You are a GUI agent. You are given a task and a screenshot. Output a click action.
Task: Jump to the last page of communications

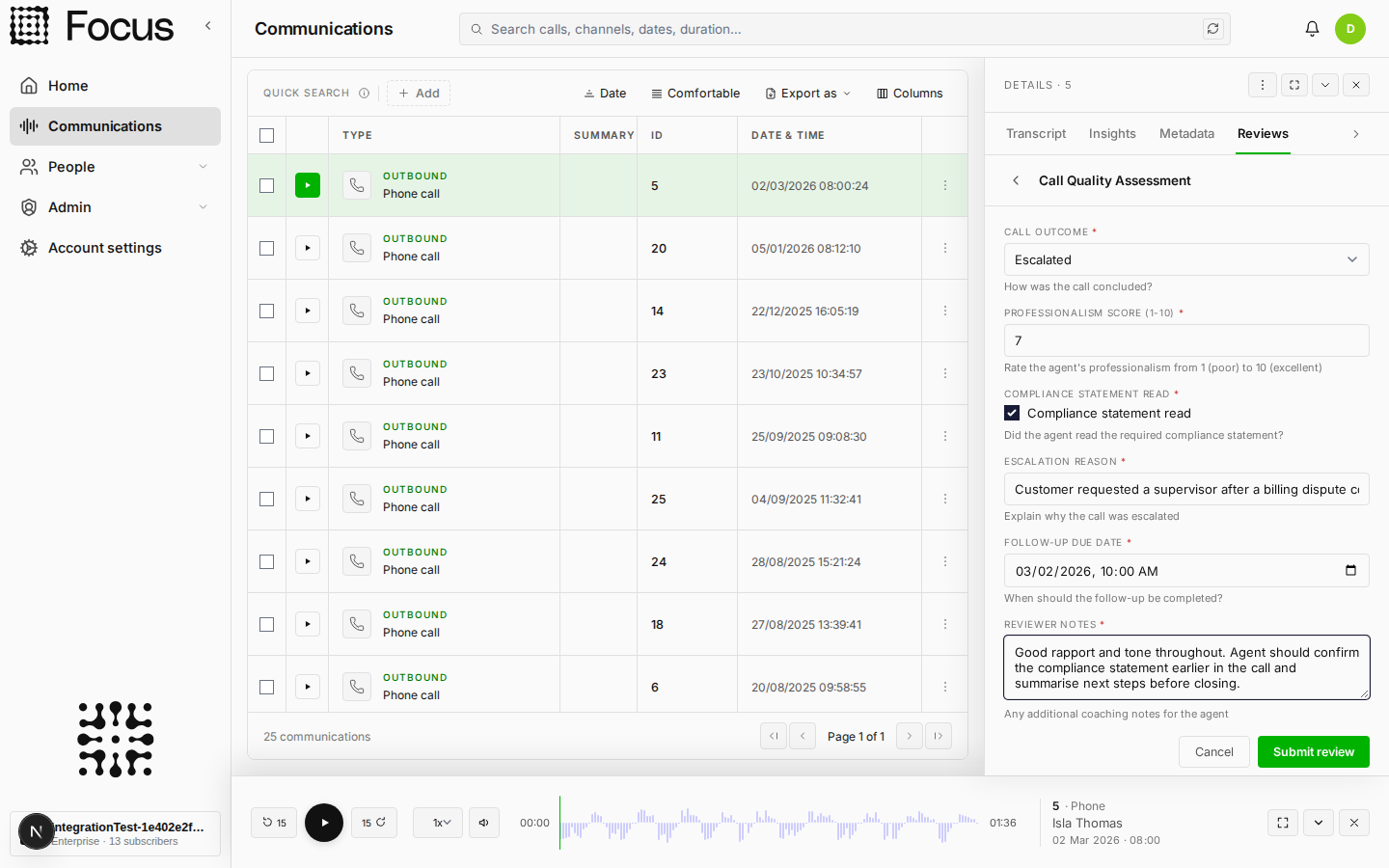[939, 736]
